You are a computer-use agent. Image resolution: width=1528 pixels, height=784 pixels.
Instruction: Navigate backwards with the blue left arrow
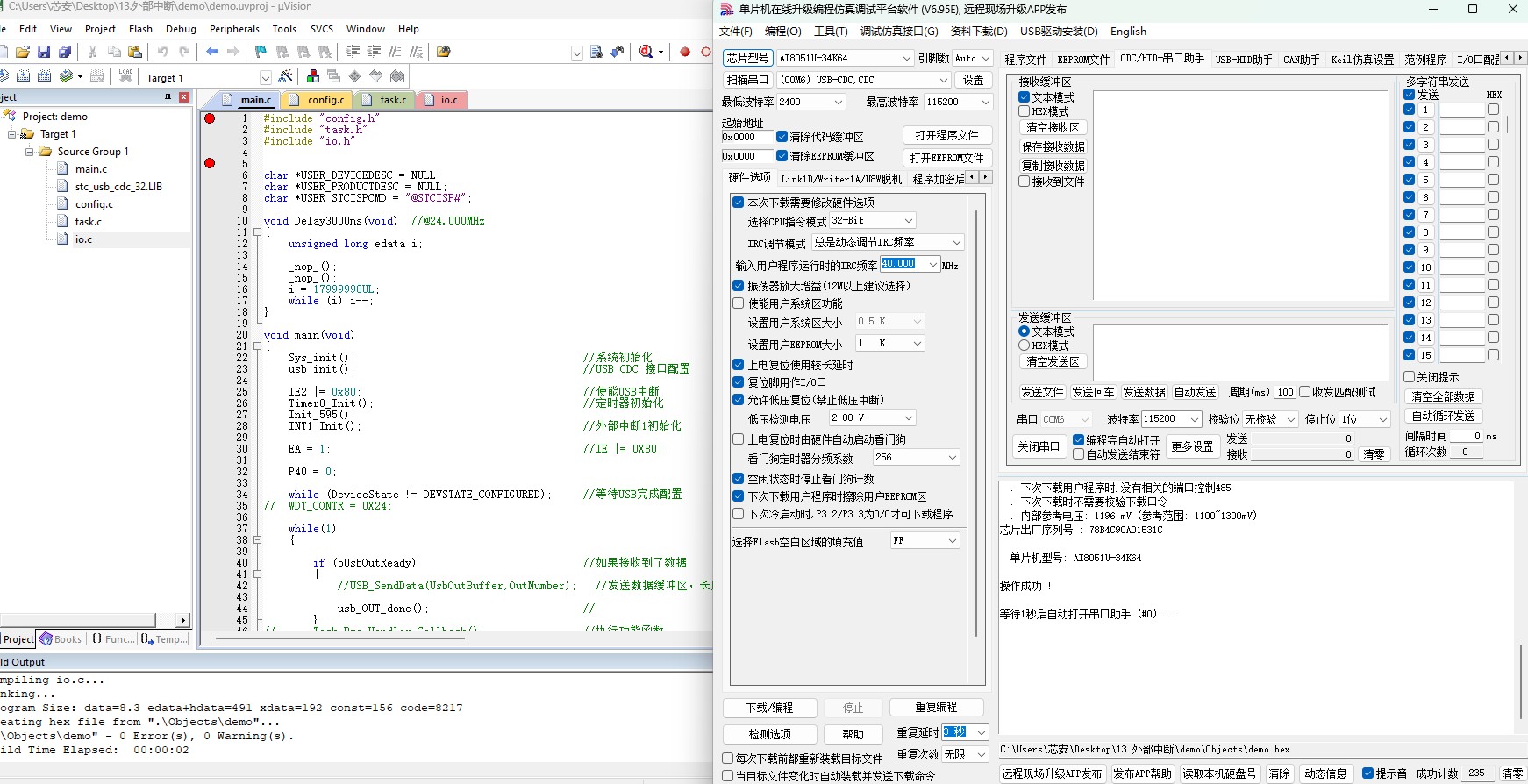tap(212, 52)
